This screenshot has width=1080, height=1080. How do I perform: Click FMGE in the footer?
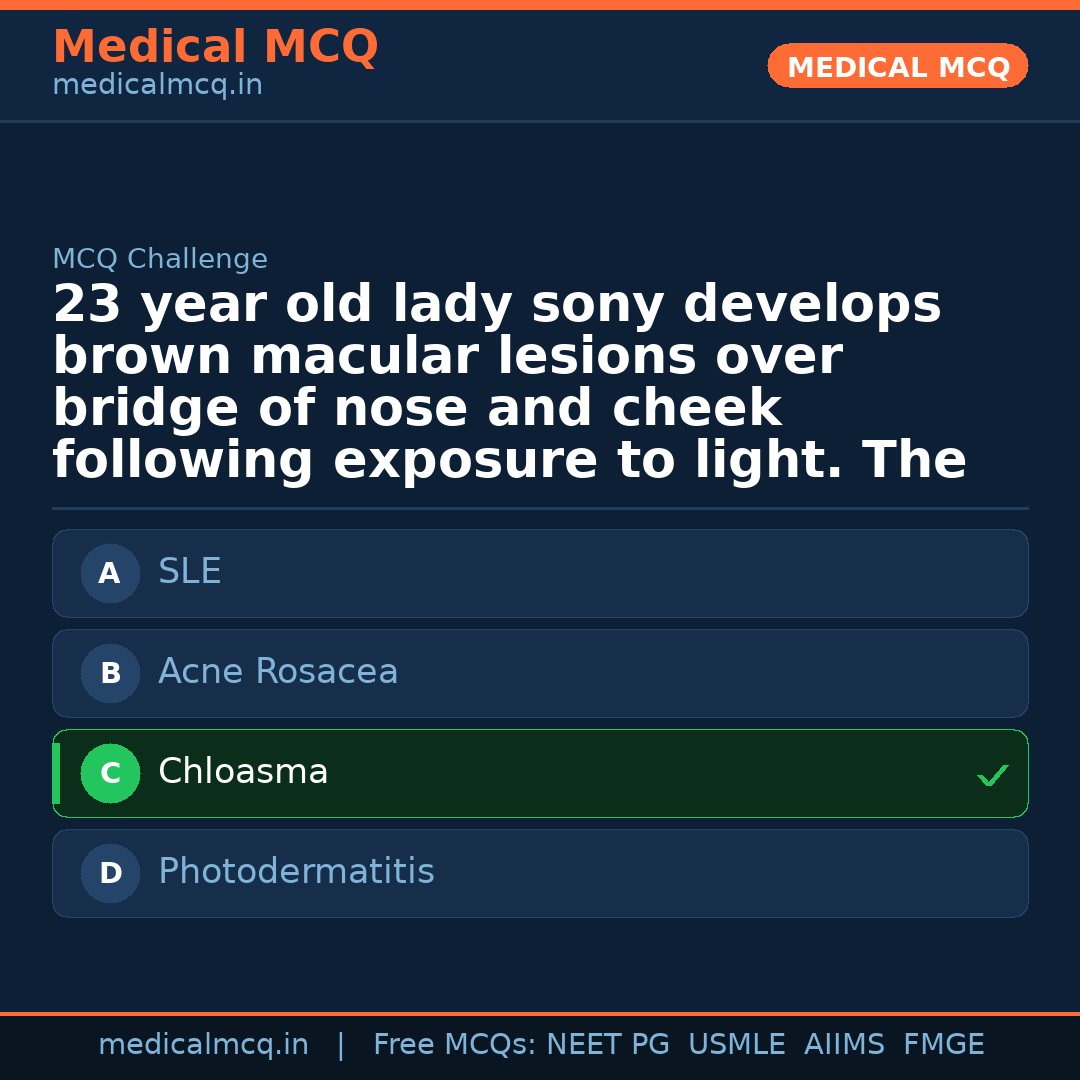943,1045
